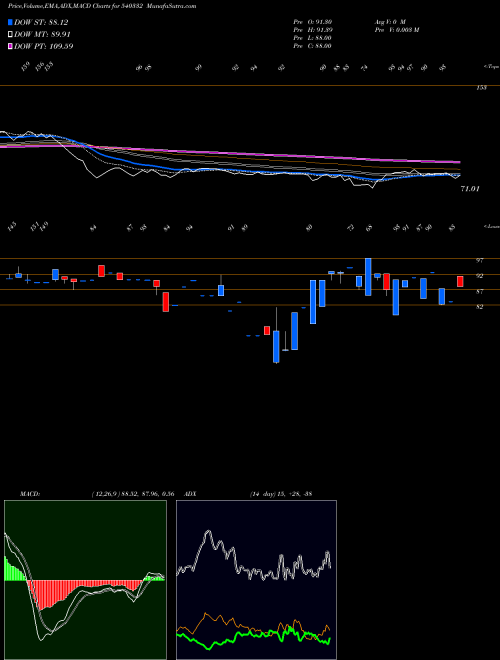
Task: Click the 'Pre L: 88.00' value
Action: 313,38
